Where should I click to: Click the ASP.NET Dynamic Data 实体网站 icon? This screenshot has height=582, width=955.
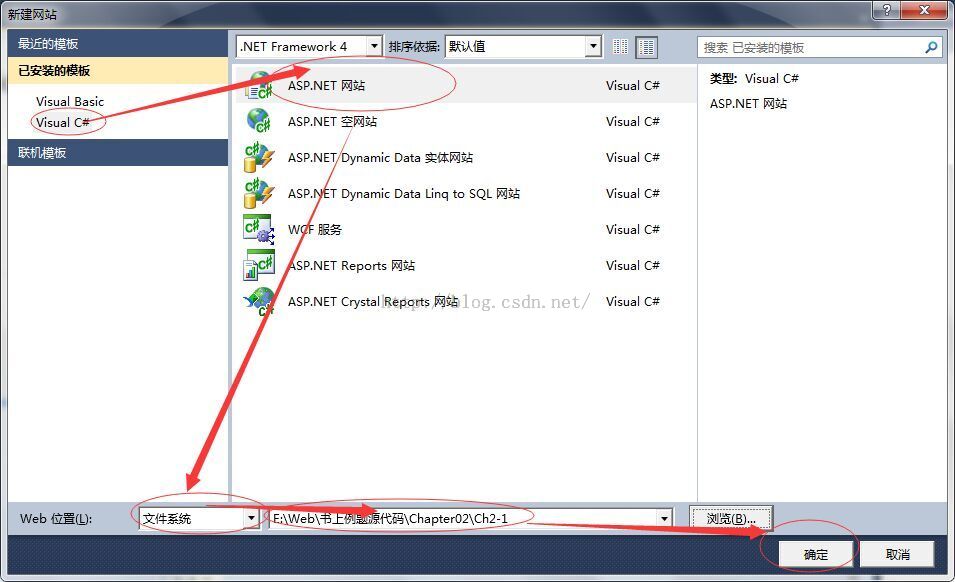[x=259, y=157]
